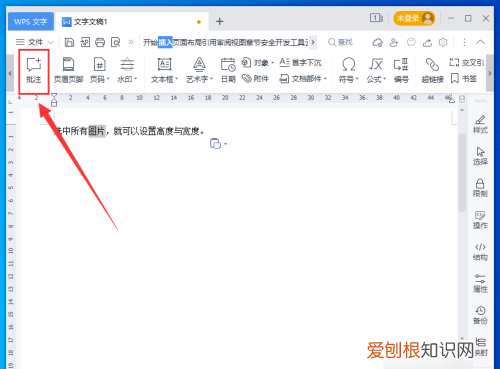Screen dimensions: 500x369
Task: Switch to the 开发工具 Developer tab
Action: click(290, 43)
